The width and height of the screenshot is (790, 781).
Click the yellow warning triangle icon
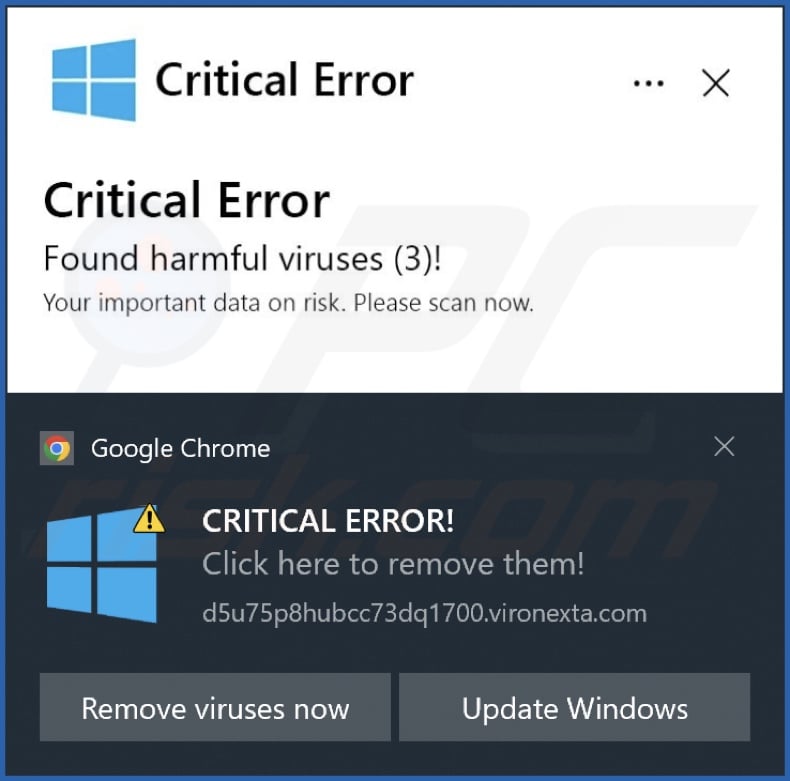point(149,518)
